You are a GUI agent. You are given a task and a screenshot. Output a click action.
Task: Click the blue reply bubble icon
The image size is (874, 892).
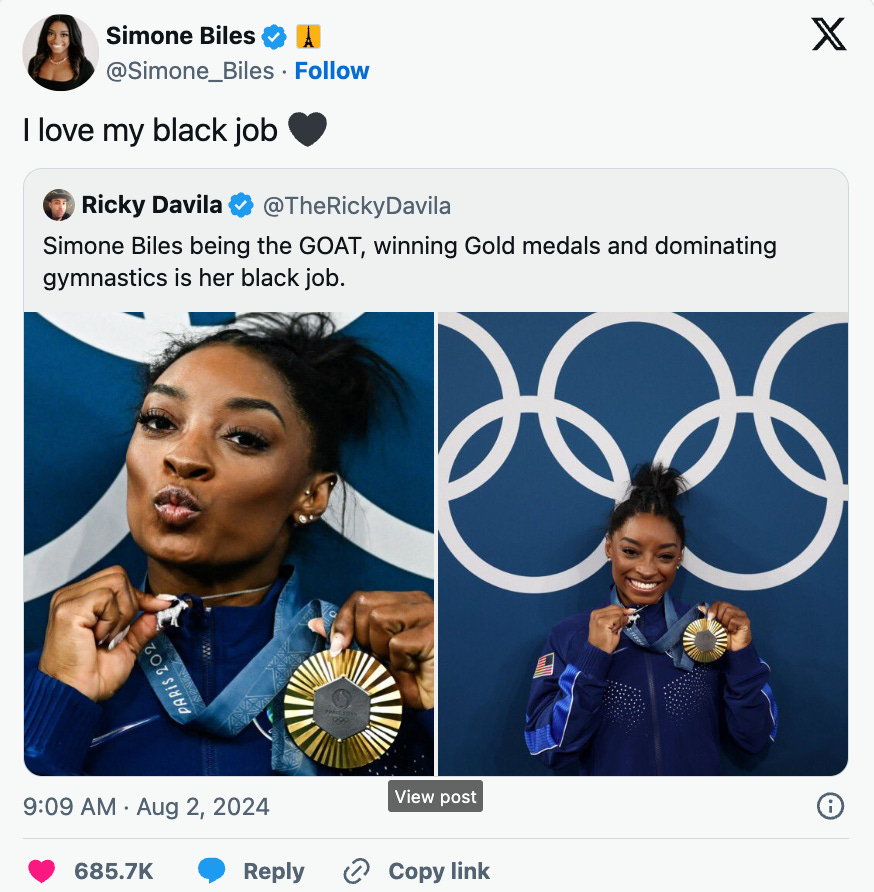212,871
